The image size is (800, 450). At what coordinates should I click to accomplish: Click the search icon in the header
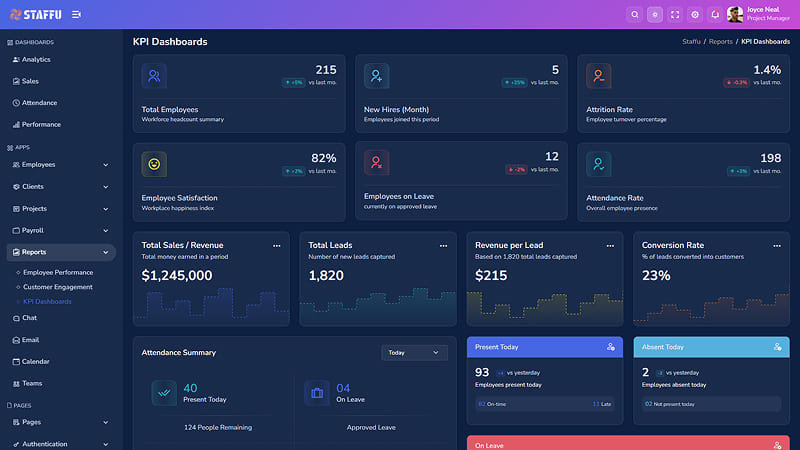pos(635,15)
